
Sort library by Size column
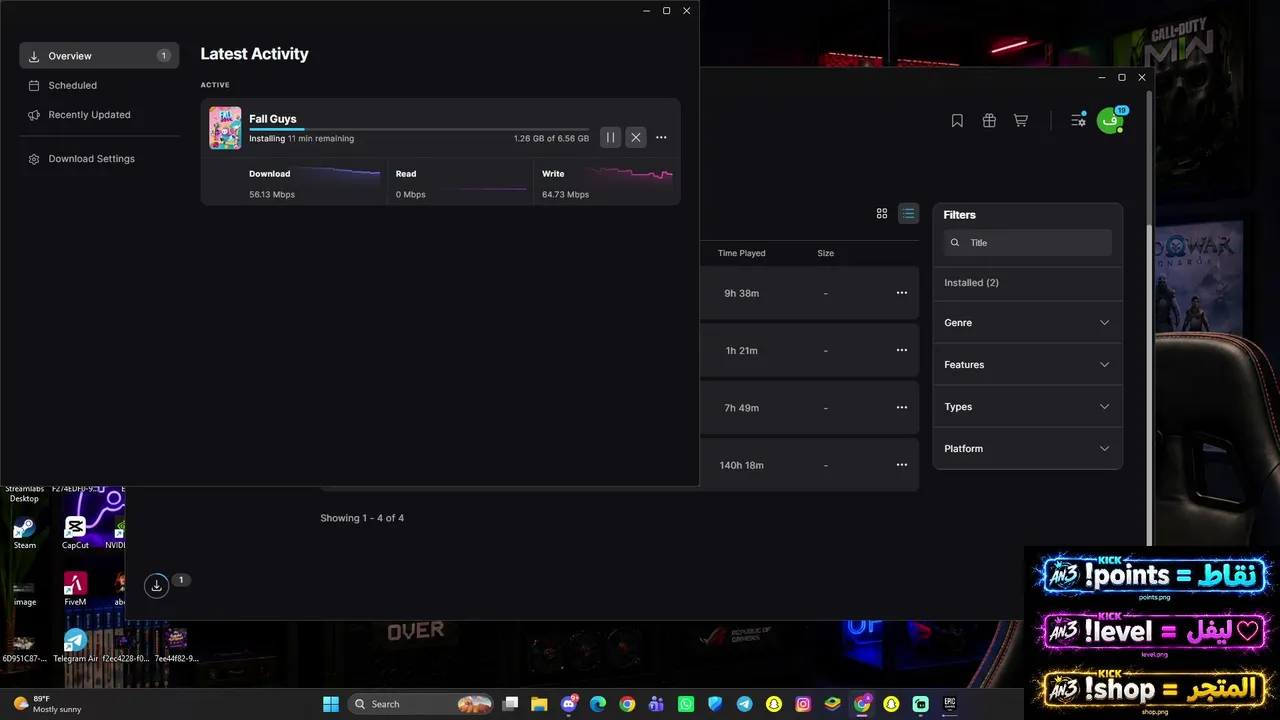(x=826, y=253)
